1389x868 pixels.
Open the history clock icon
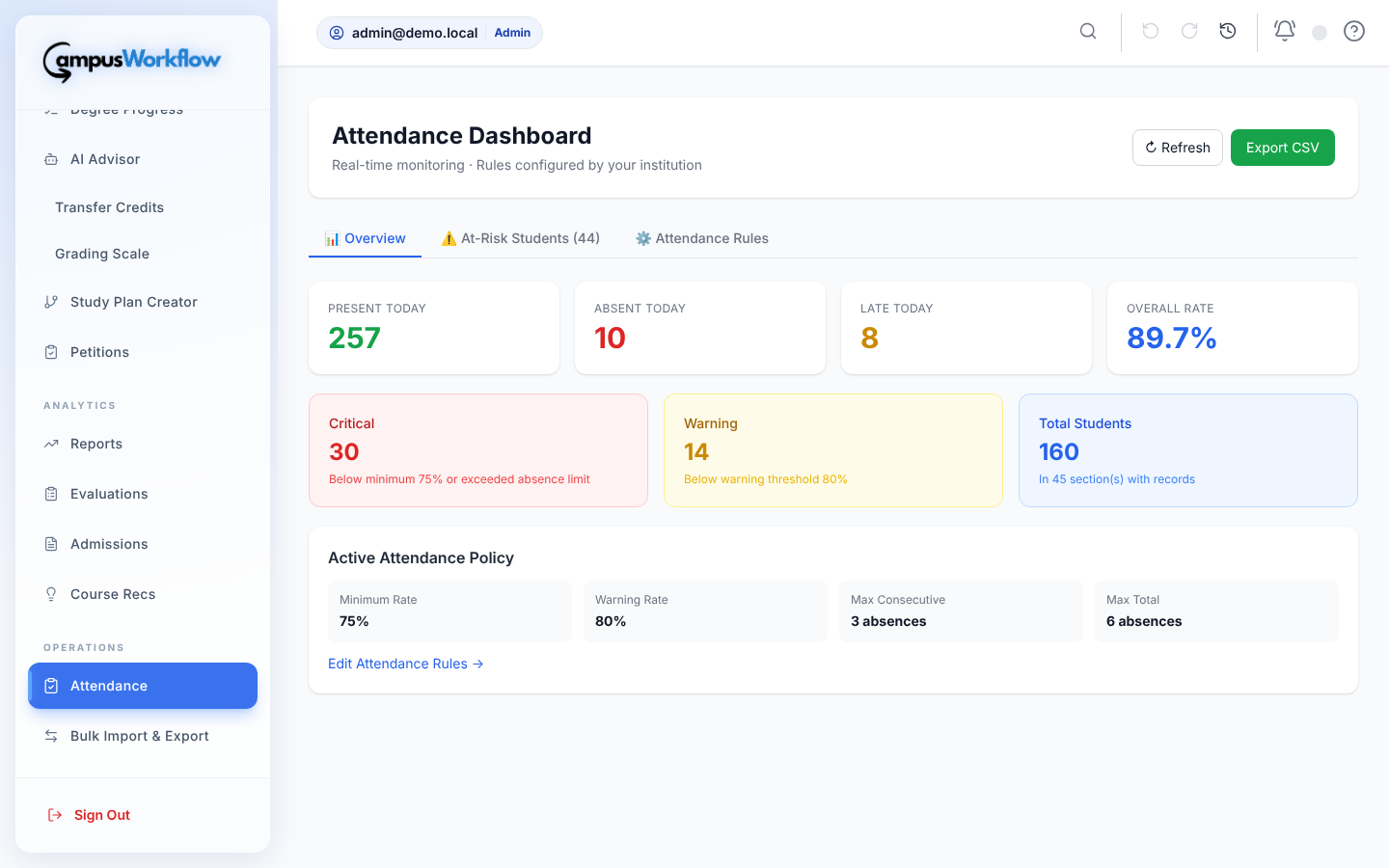coord(1228,32)
